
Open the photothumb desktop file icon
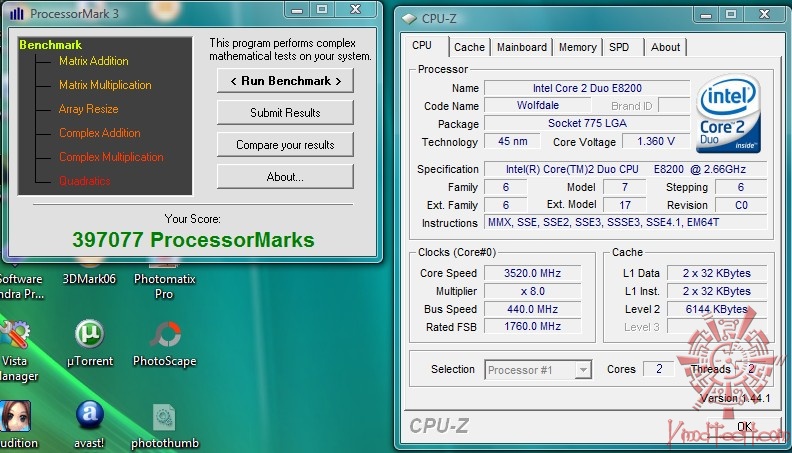click(x=165, y=425)
